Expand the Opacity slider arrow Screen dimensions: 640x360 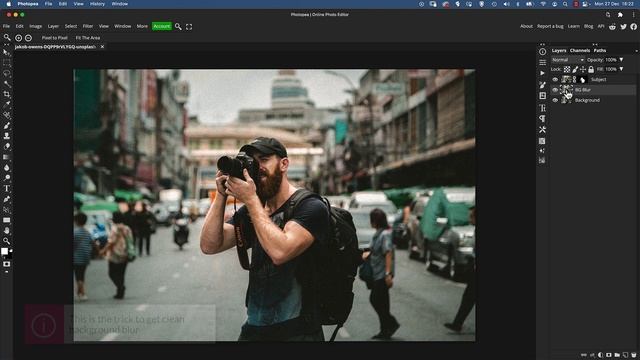(621, 60)
